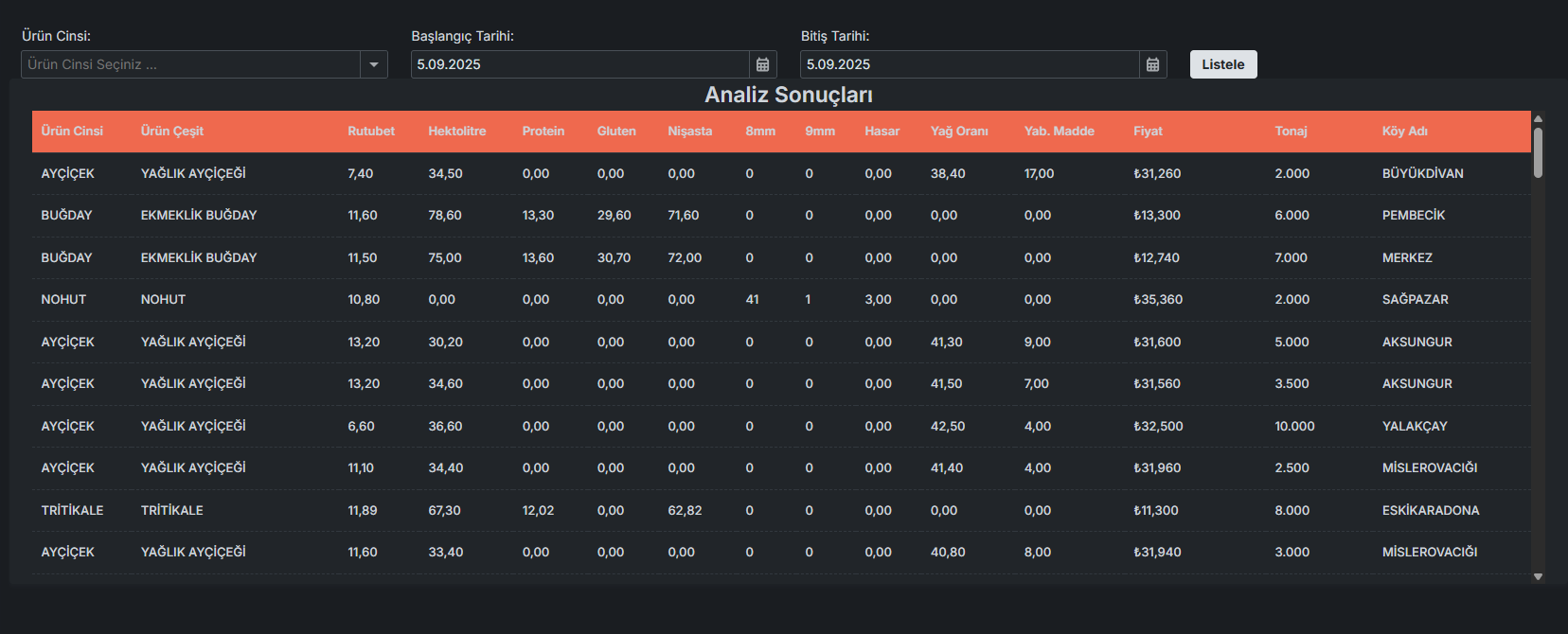Click the Ürün Cinsi Seçiniz combo box
The height and width of the screenshot is (634, 1568).
[189, 64]
